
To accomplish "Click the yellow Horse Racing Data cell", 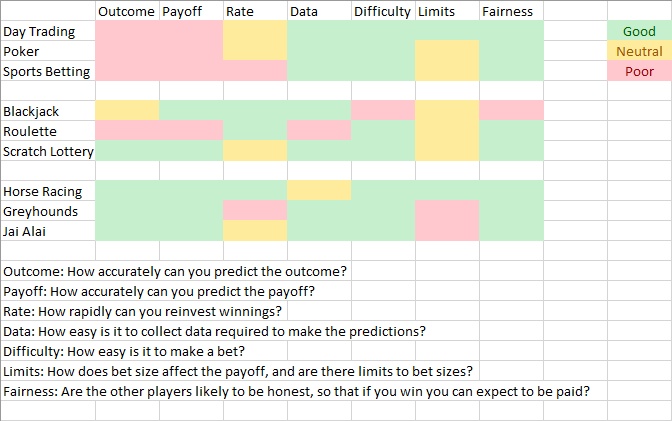I will click(x=319, y=190).
